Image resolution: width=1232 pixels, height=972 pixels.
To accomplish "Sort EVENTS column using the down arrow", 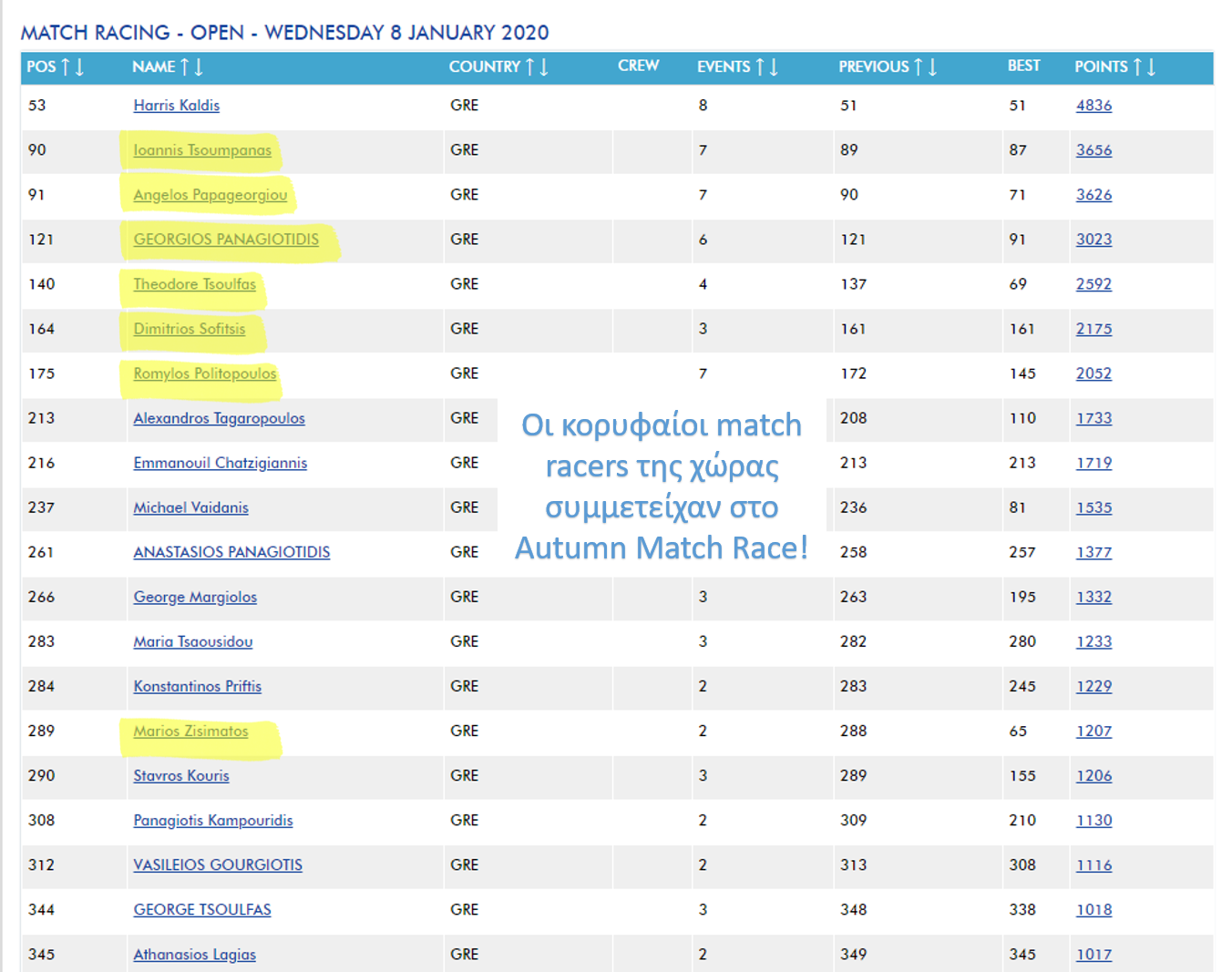I will tap(774, 67).
